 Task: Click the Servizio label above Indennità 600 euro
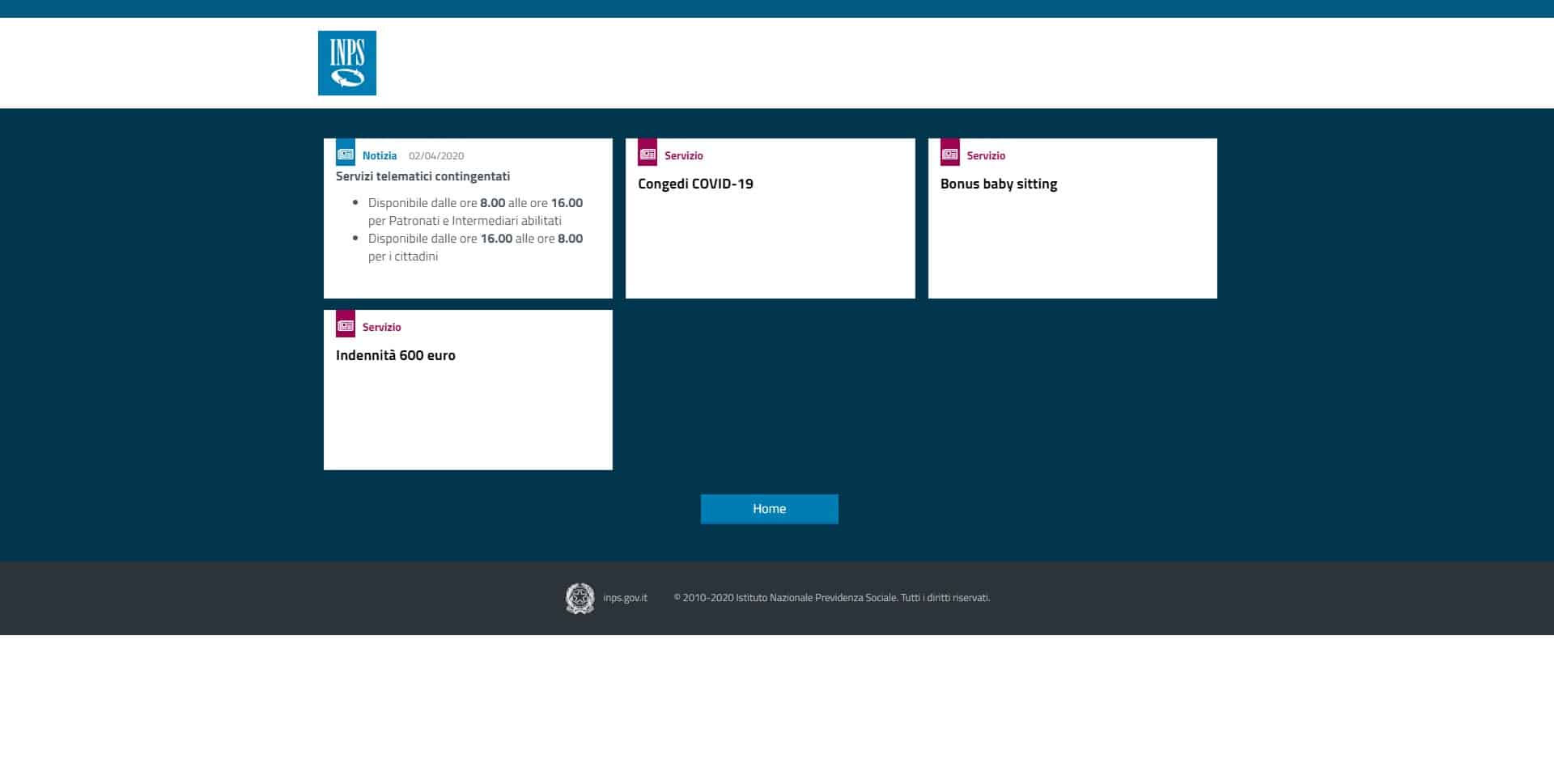point(381,328)
